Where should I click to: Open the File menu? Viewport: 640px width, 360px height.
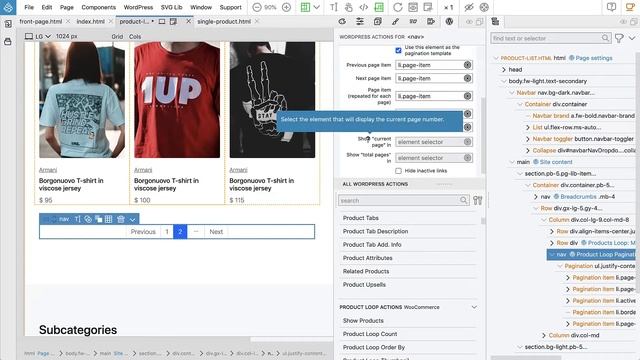[x=29, y=7]
